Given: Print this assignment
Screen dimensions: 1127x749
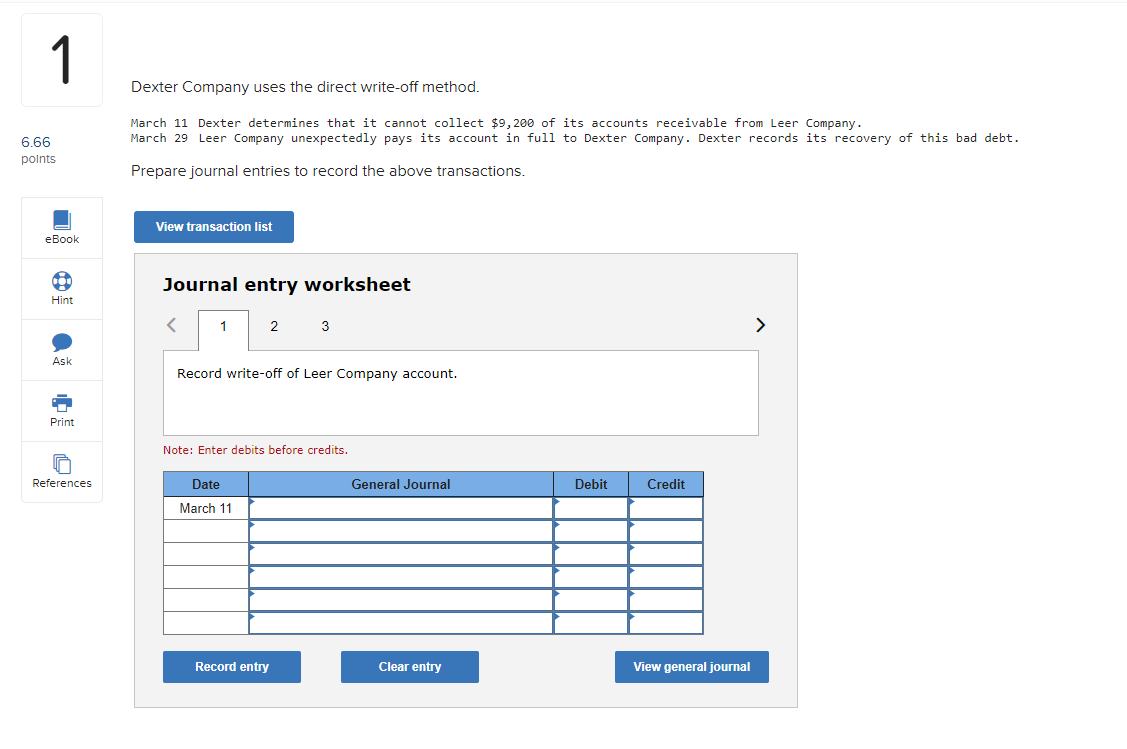Looking at the screenshot, I should [61, 410].
